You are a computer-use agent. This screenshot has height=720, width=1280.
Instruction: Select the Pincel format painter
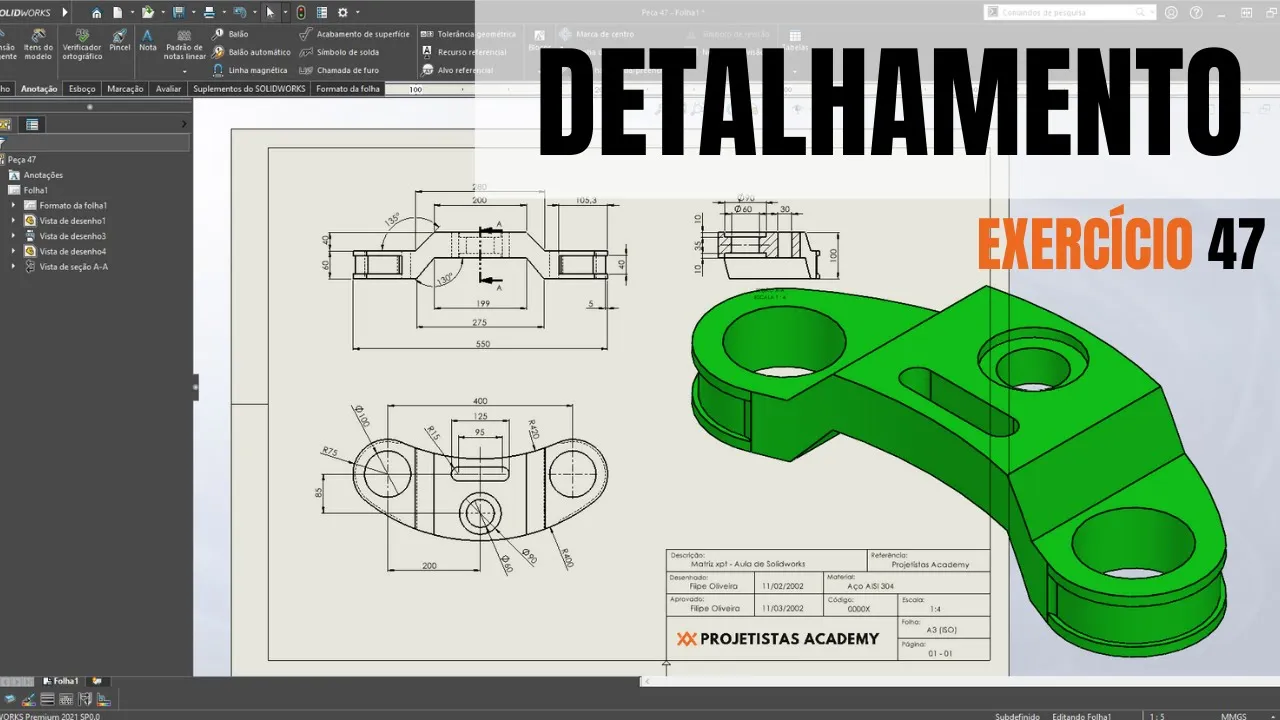pyautogui.click(x=120, y=41)
